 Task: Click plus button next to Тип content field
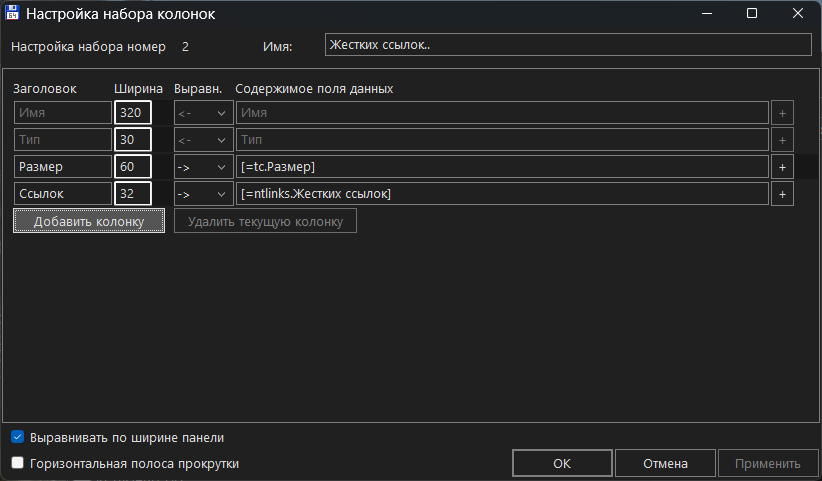pyautogui.click(x=783, y=139)
